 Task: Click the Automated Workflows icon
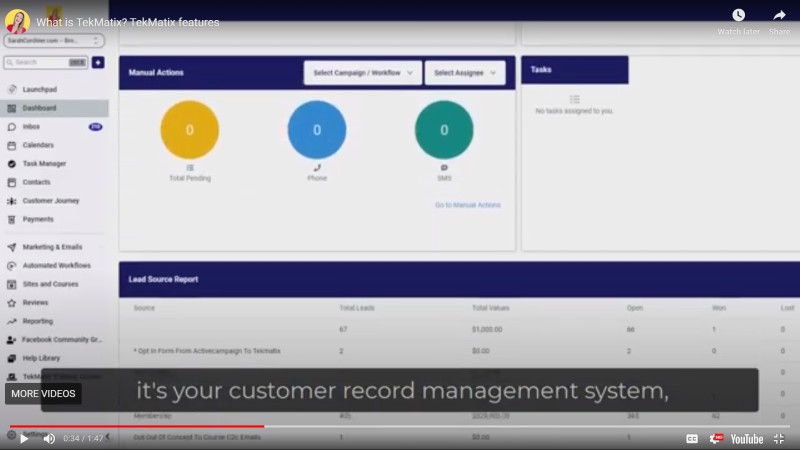[x=12, y=266]
